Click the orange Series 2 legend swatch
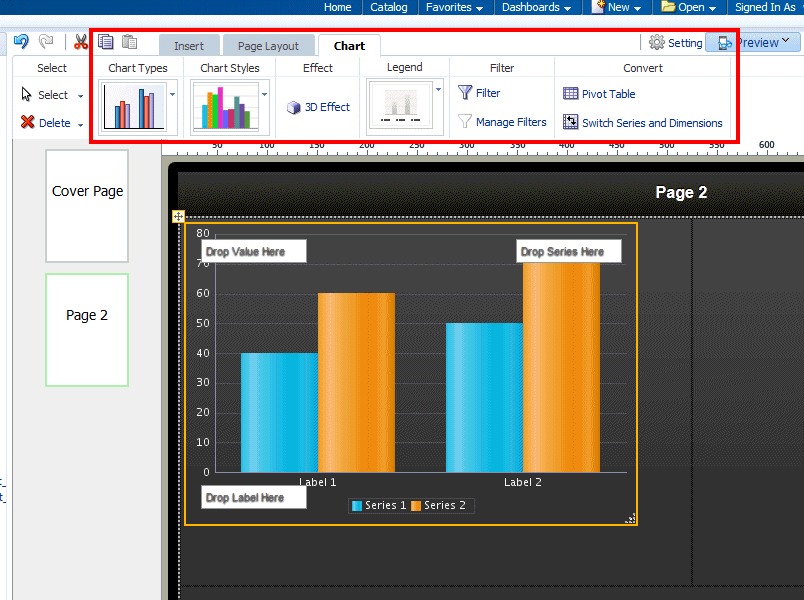 (416, 506)
